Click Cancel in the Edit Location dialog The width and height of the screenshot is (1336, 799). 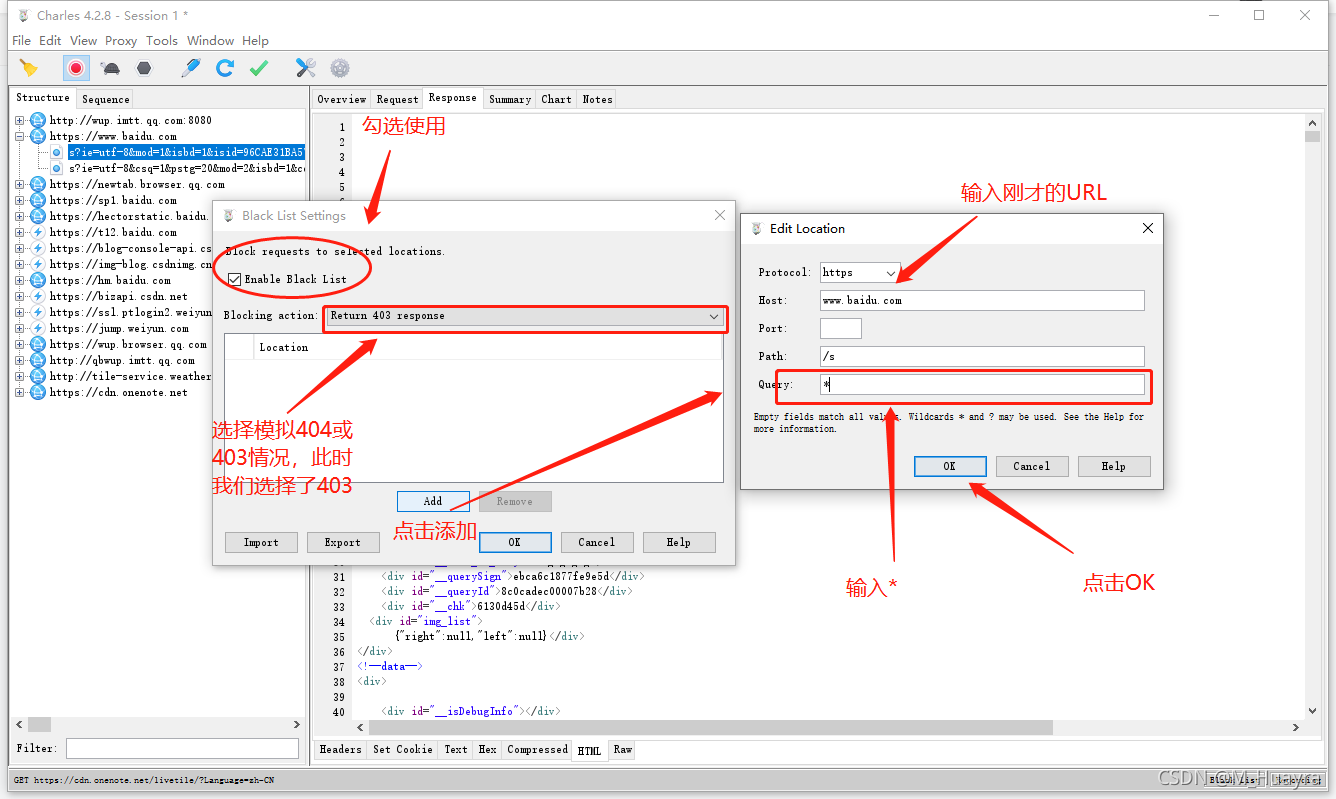point(1032,466)
